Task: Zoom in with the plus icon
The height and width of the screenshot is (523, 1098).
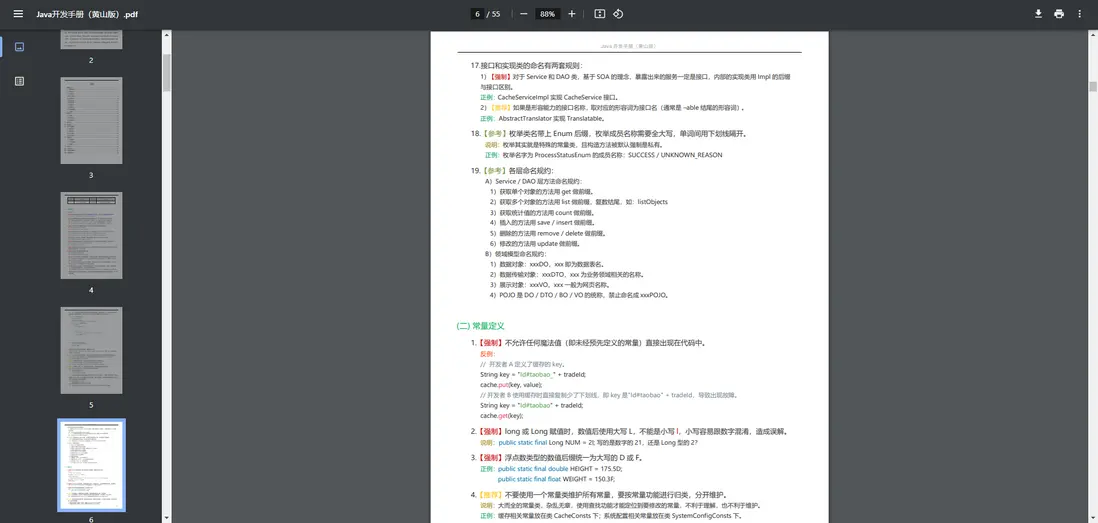Action: 571,14
